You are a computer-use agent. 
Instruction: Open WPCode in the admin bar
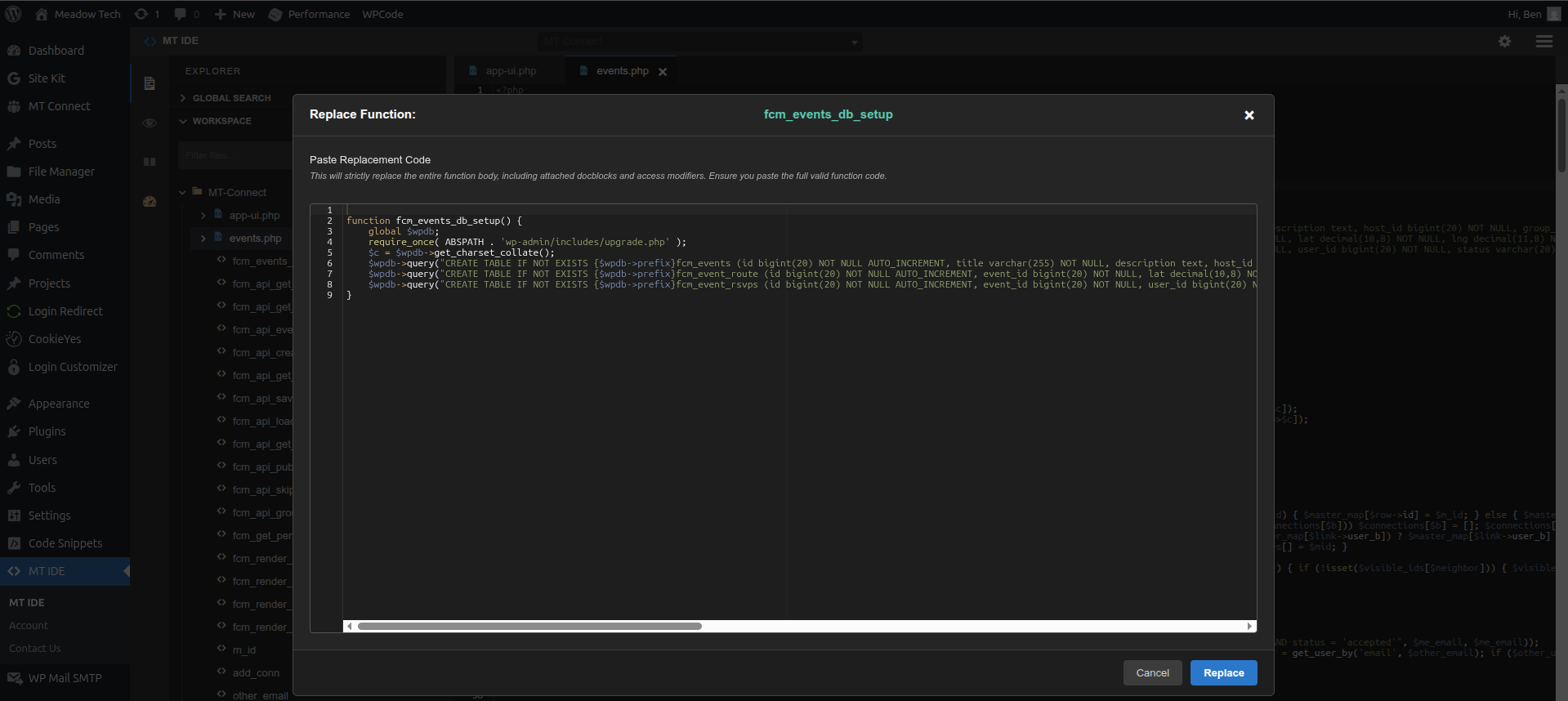[x=382, y=14]
